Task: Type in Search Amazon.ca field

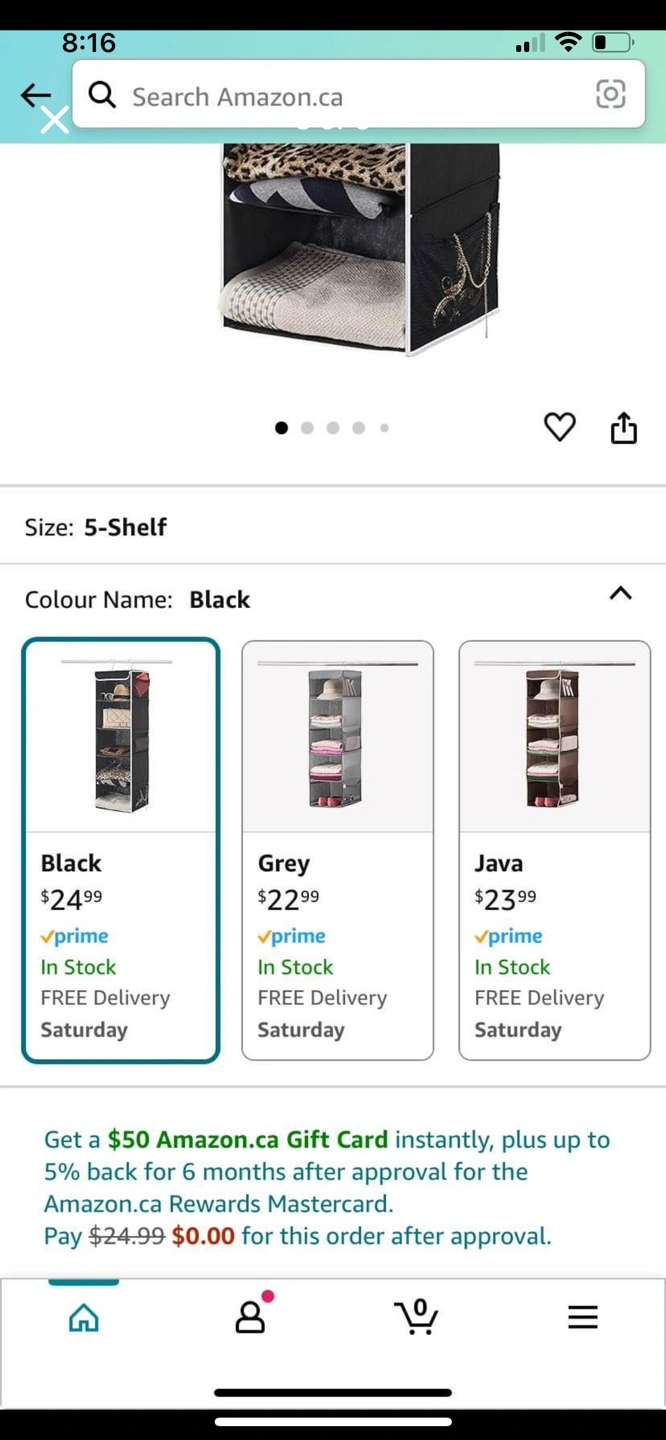Action: point(350,96)
